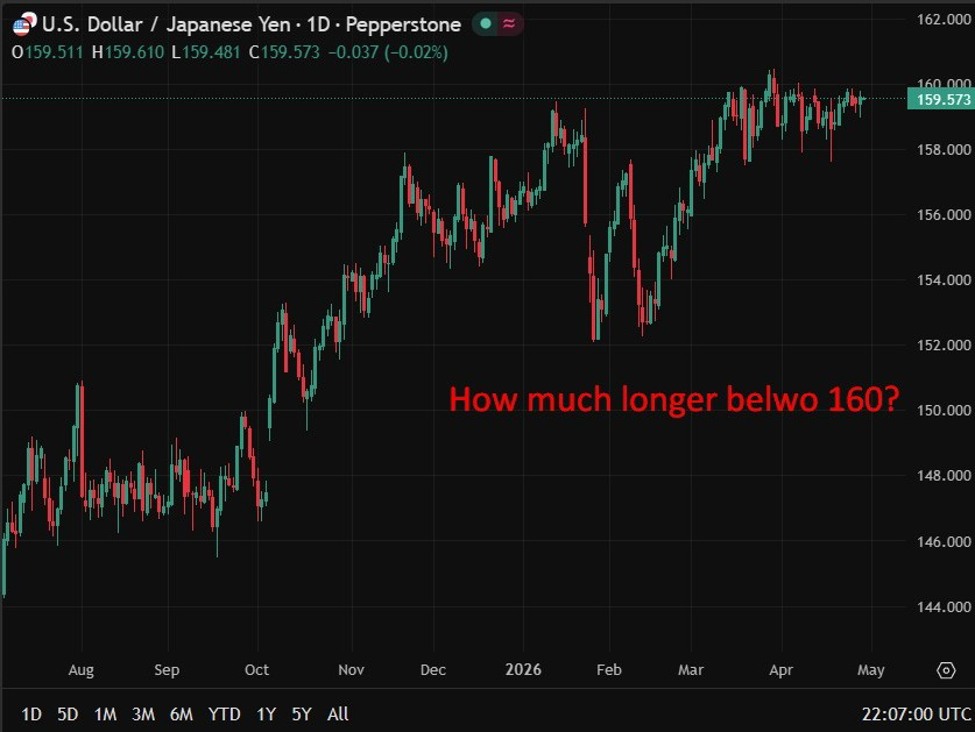Click the 160.000 level on price axis
This screenshot has width=975, height=732.
(x=944, y=84)
